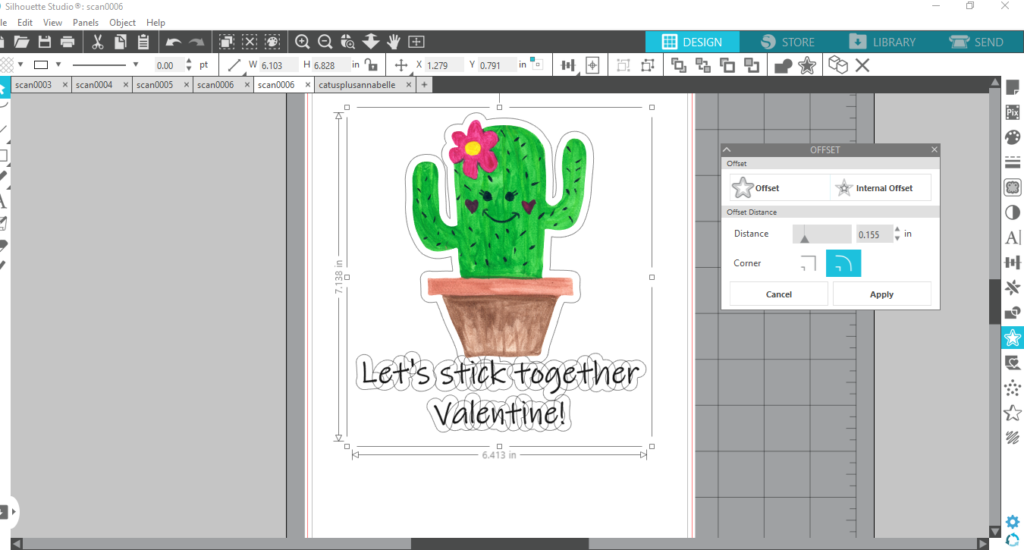1024x550 pixels.
Task: Toggle the aspect ratio lock icon
Action: coord(371,65)
